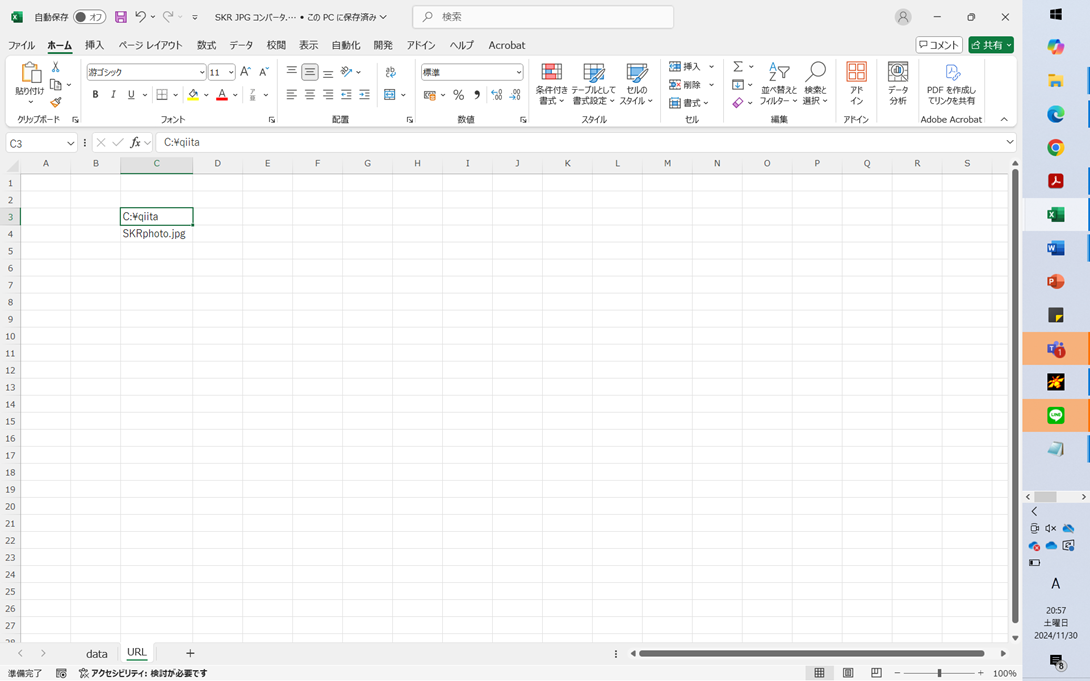Click the Format Painter brush icon
This screenshot has height=681, width=1090.
[x=56, y=102]
